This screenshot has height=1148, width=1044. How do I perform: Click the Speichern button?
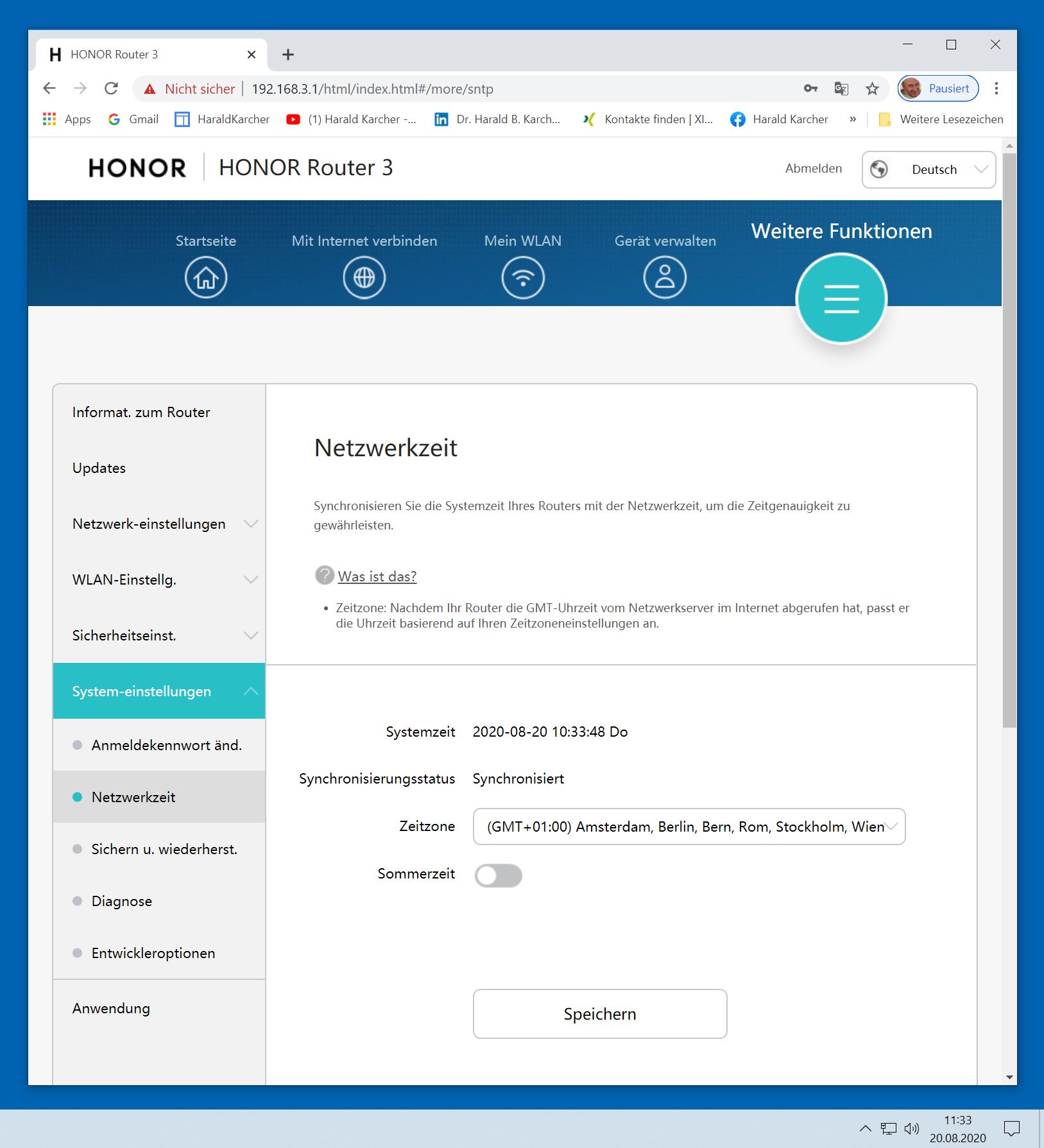[600, 1014]
